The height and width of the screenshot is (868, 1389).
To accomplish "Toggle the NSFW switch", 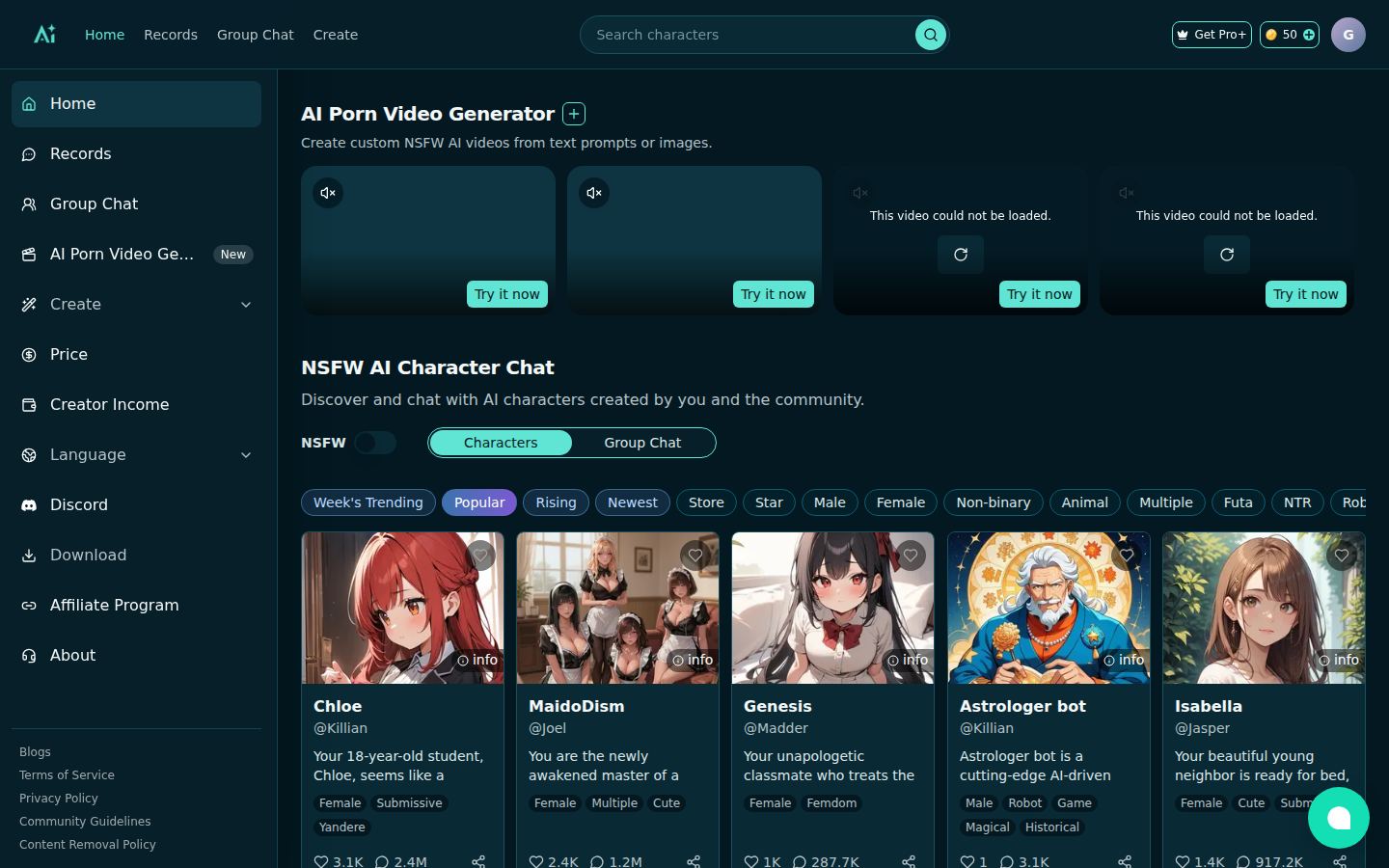I will point(375,443).
